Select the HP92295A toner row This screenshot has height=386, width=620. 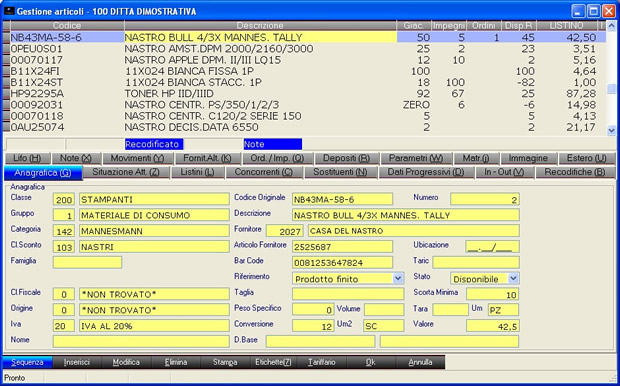304,94
